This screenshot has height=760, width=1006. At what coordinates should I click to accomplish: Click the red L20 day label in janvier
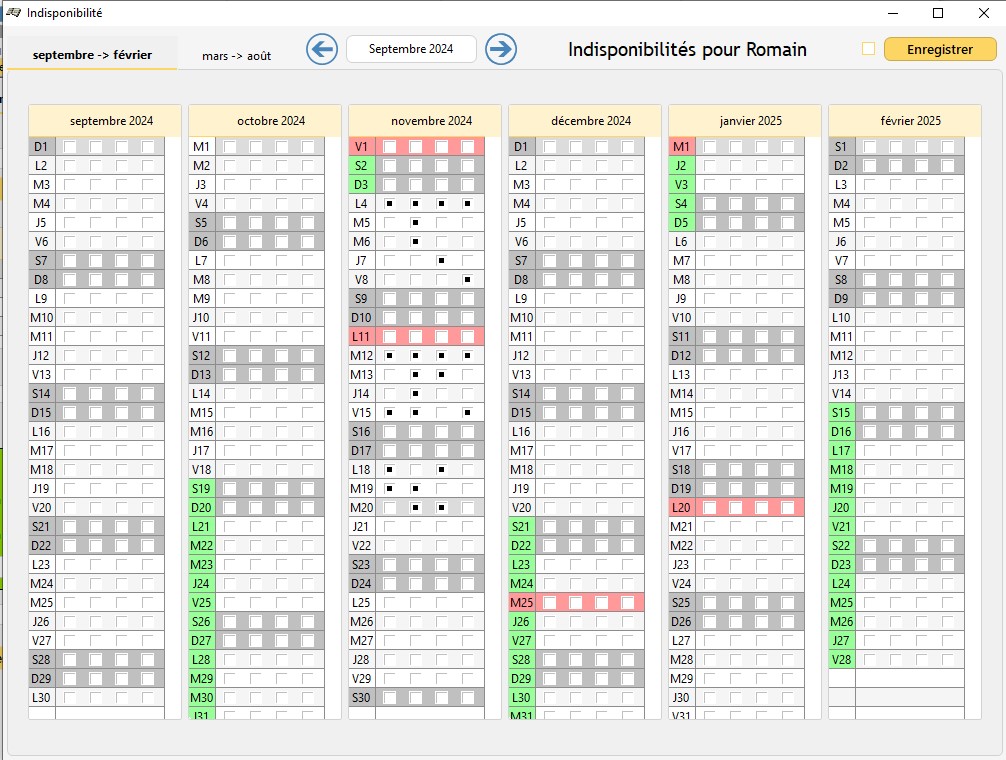pos(681,508)
